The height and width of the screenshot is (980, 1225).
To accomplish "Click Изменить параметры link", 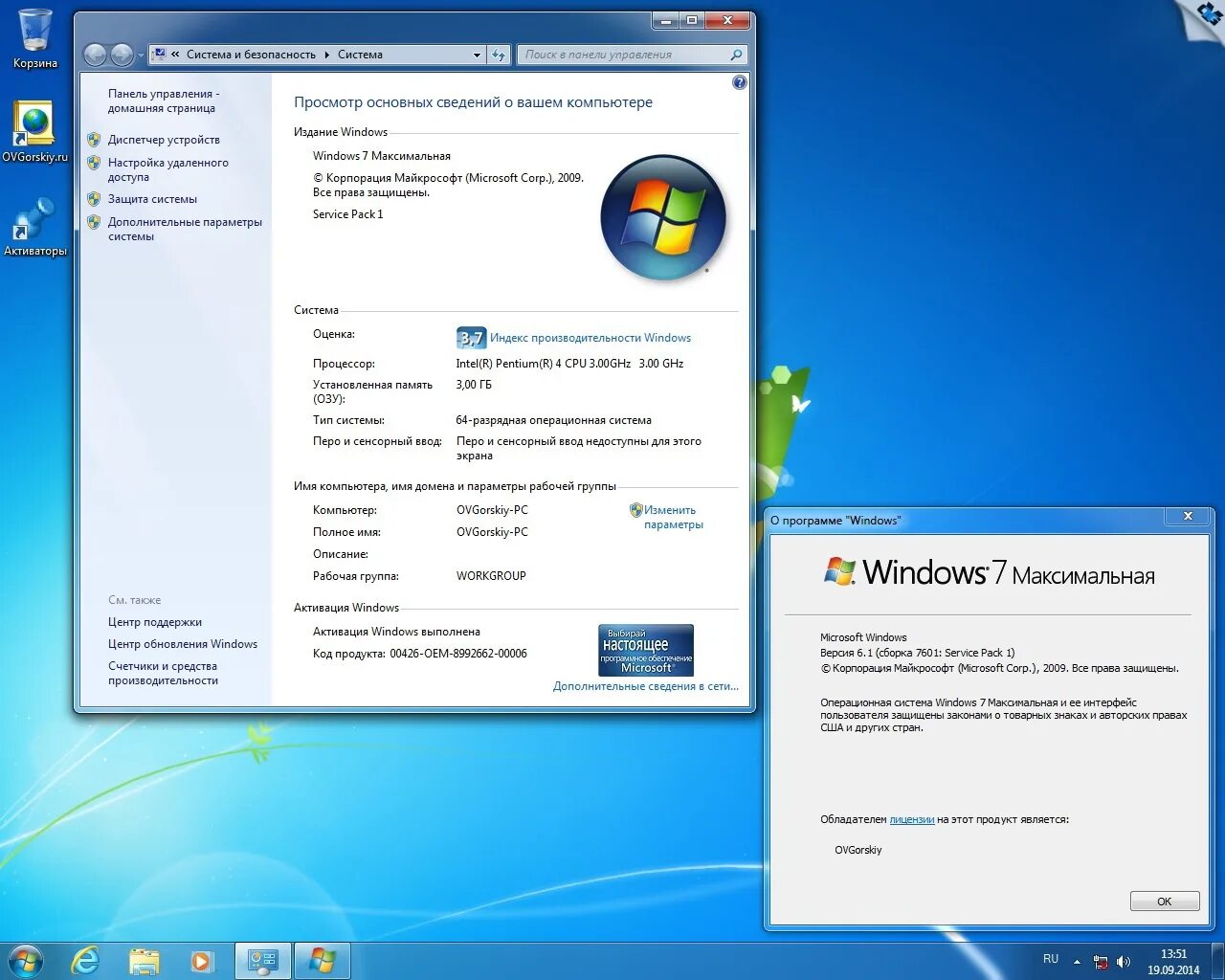I will 674,517.
